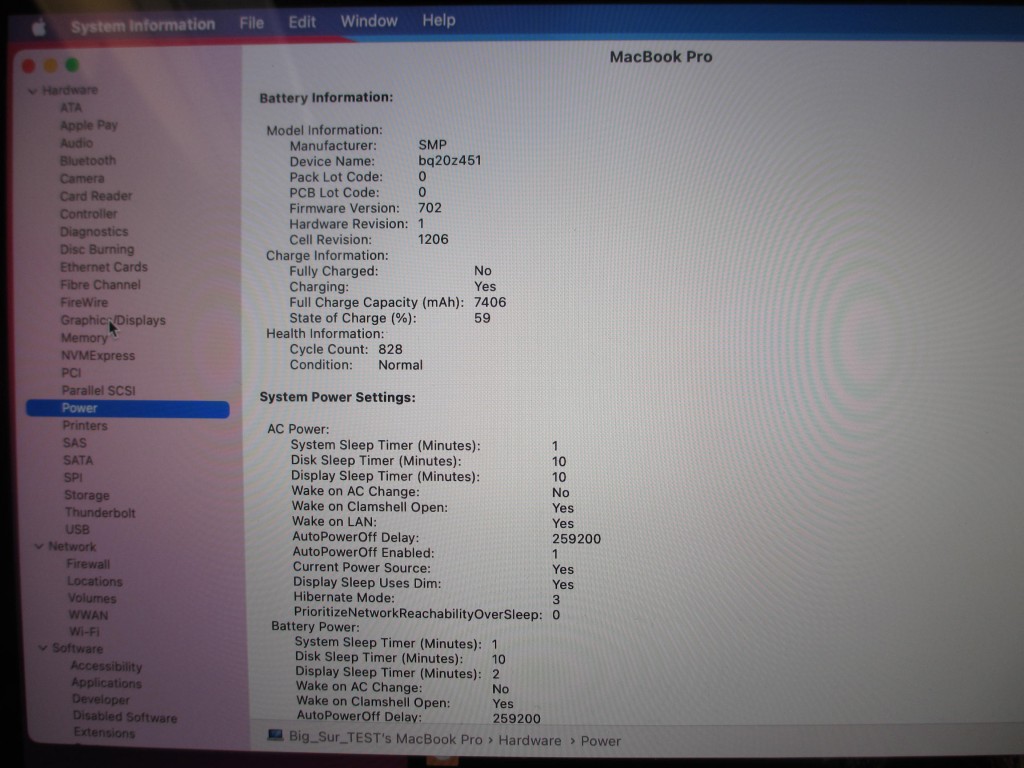This screenshot has width=1024, height=768.
Task: Select Firewall under Network
Action: 88,564
